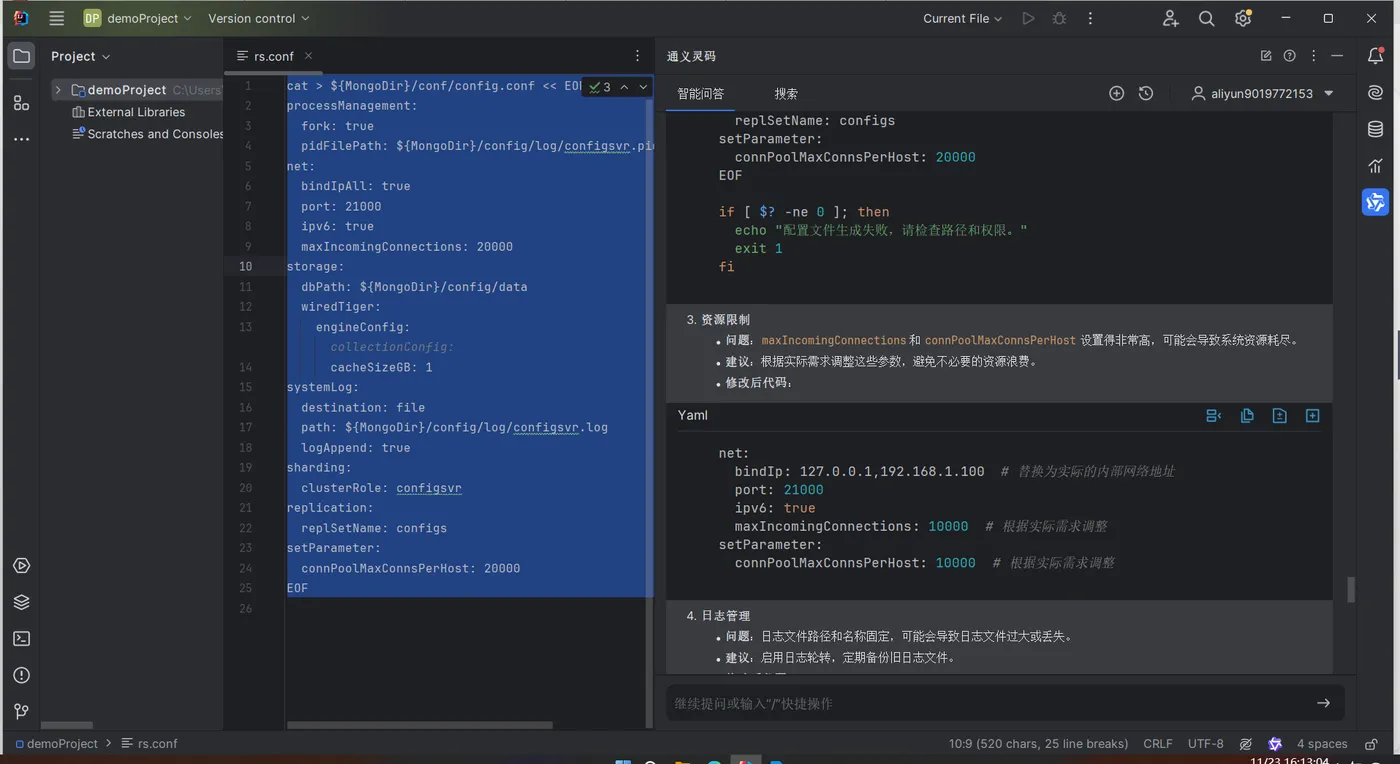Open the Git version control tool window
The width and height of the screenshot is (1400, 764).
point(21,711)
